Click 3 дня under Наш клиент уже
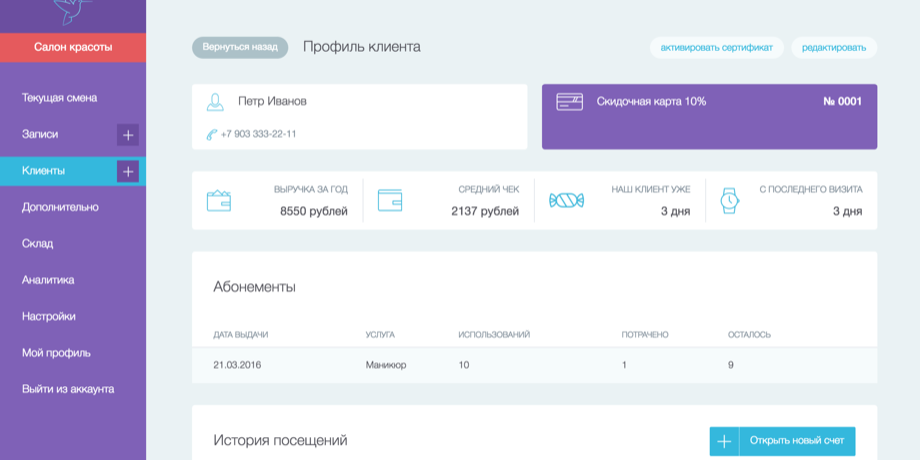Screen dimensions: 920x460 click(675, 212)
